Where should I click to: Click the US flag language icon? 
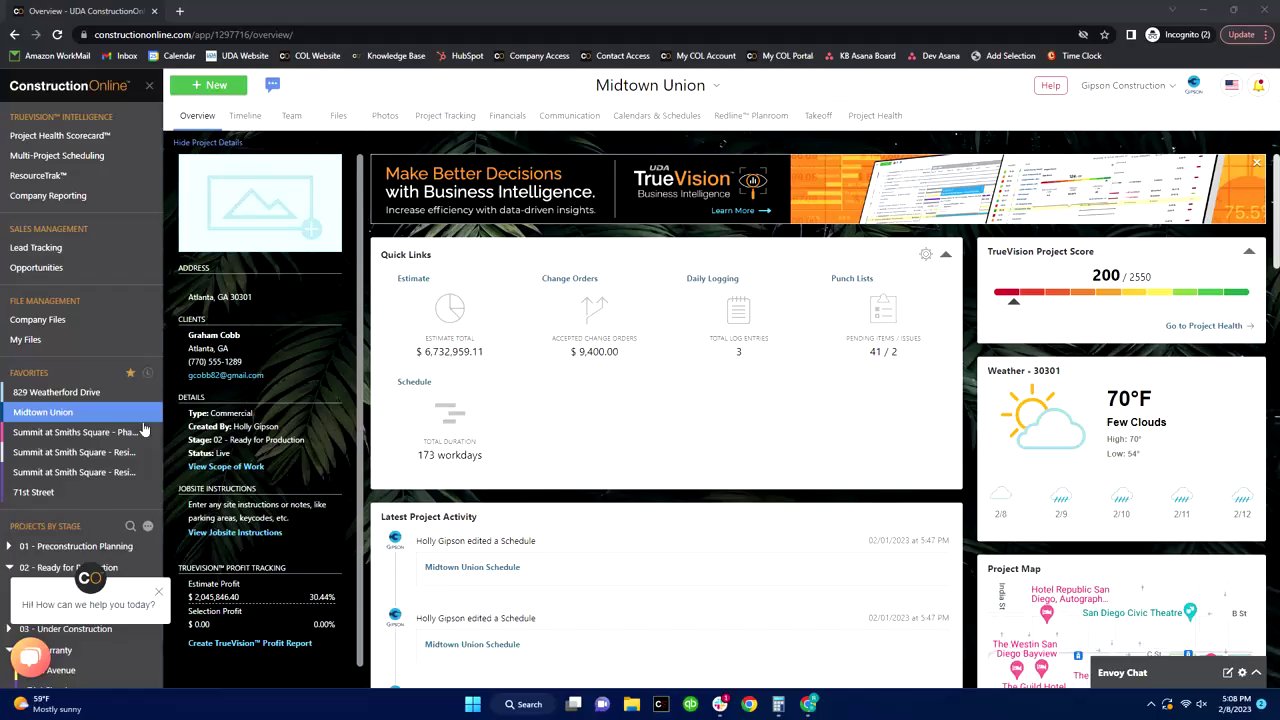coord(1231,85)
